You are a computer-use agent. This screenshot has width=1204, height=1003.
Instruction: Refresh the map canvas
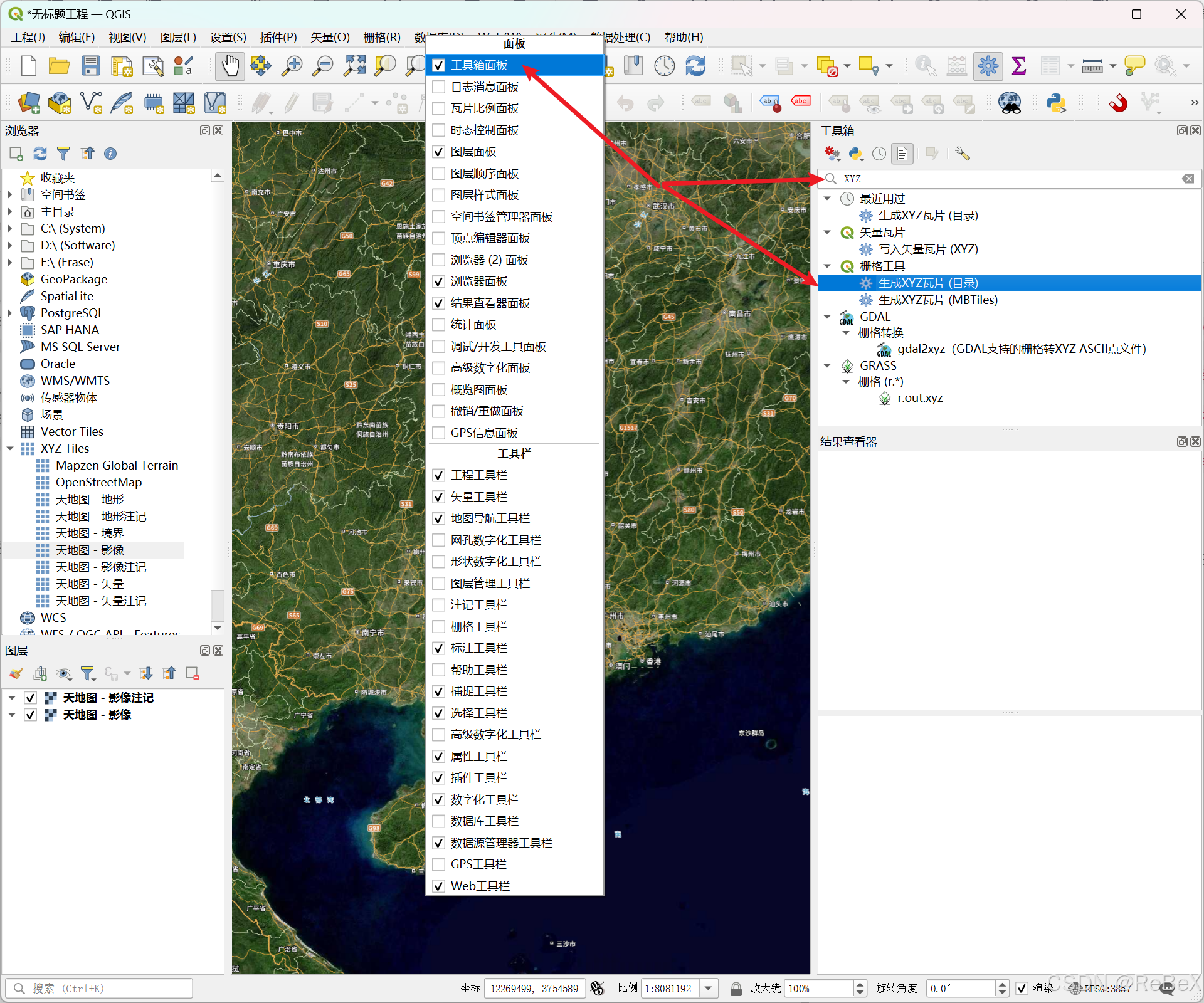(695, 66)
